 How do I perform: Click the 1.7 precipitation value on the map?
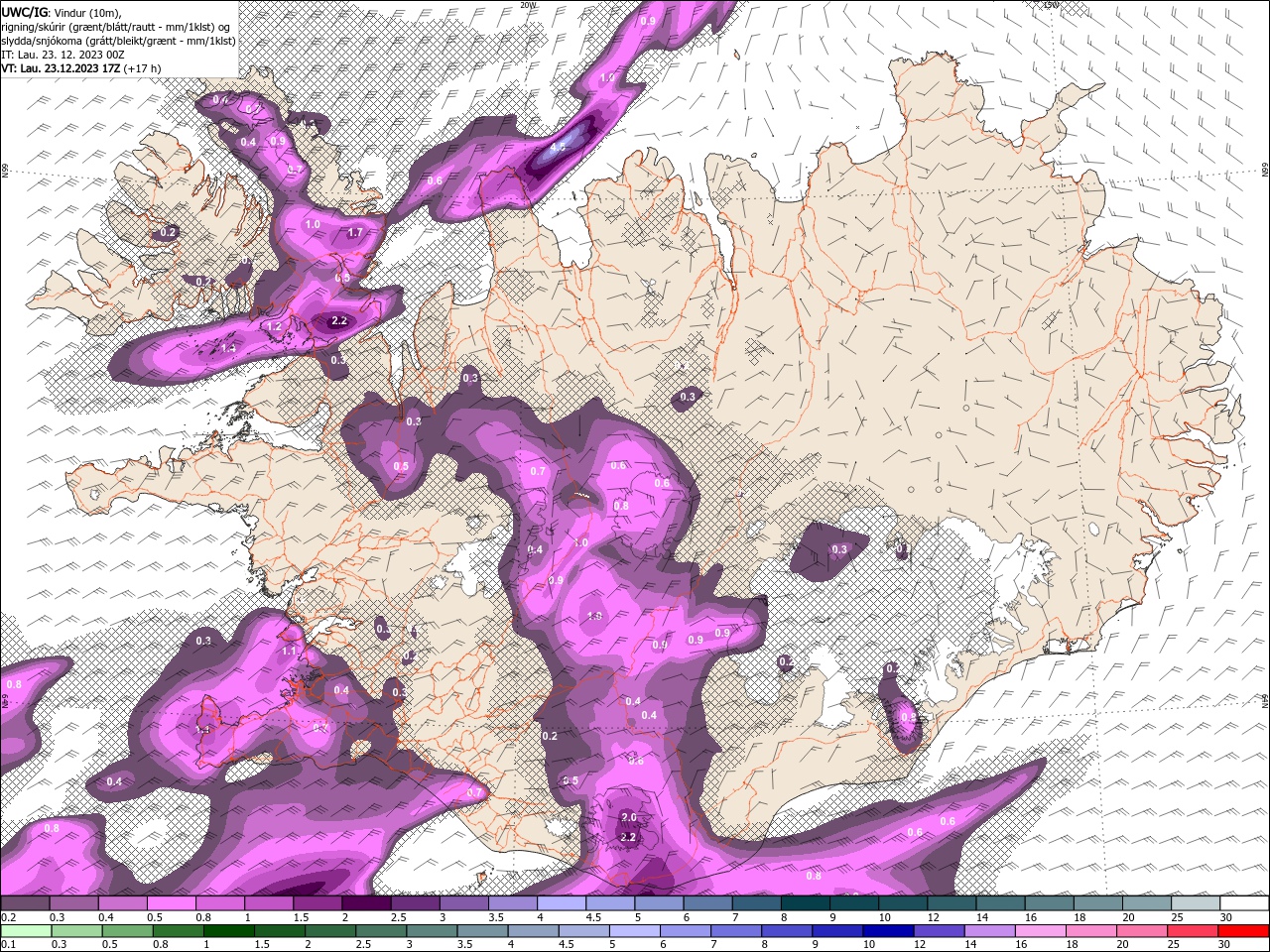tap(355, 232)
